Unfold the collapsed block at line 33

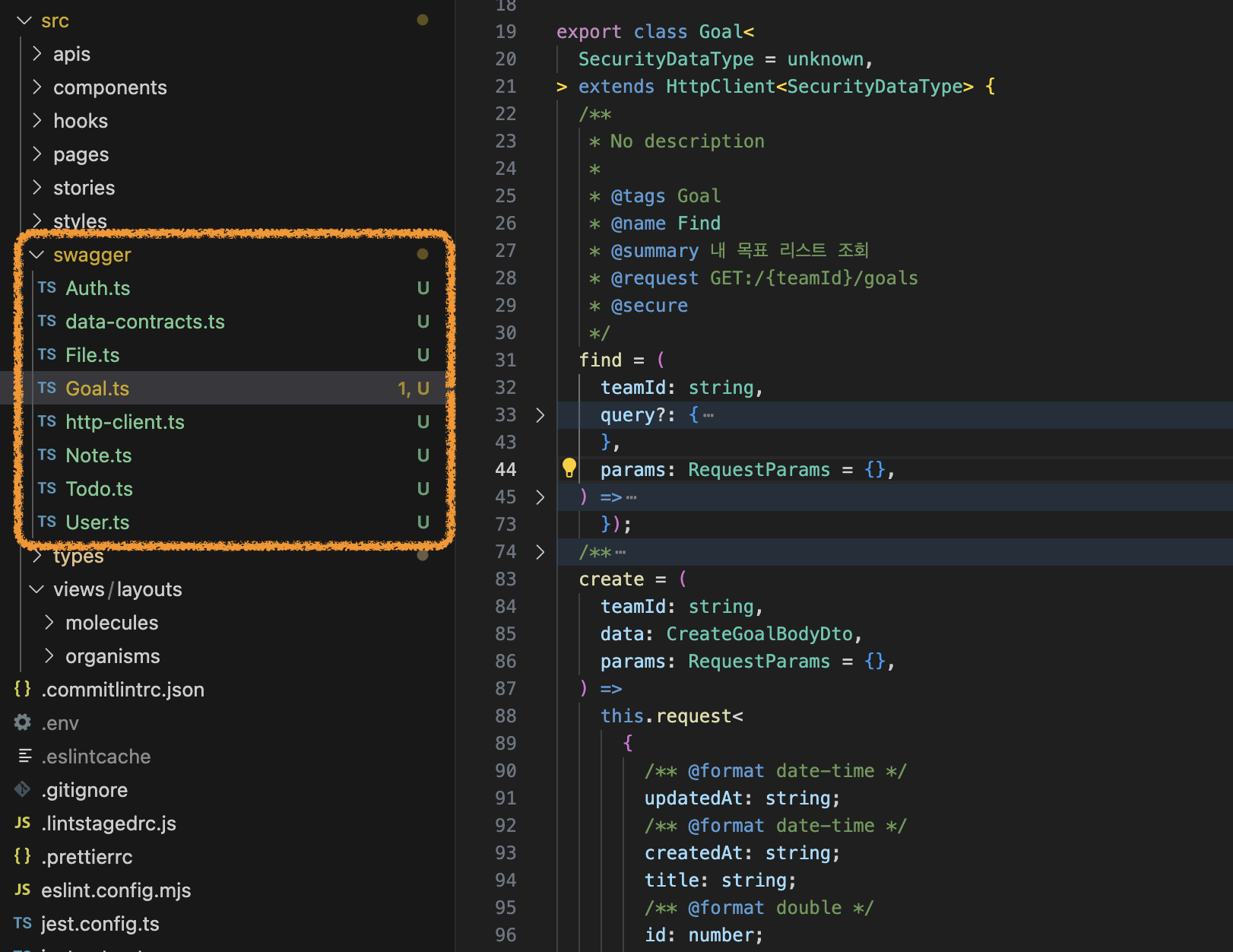click(x=540, y=414)
